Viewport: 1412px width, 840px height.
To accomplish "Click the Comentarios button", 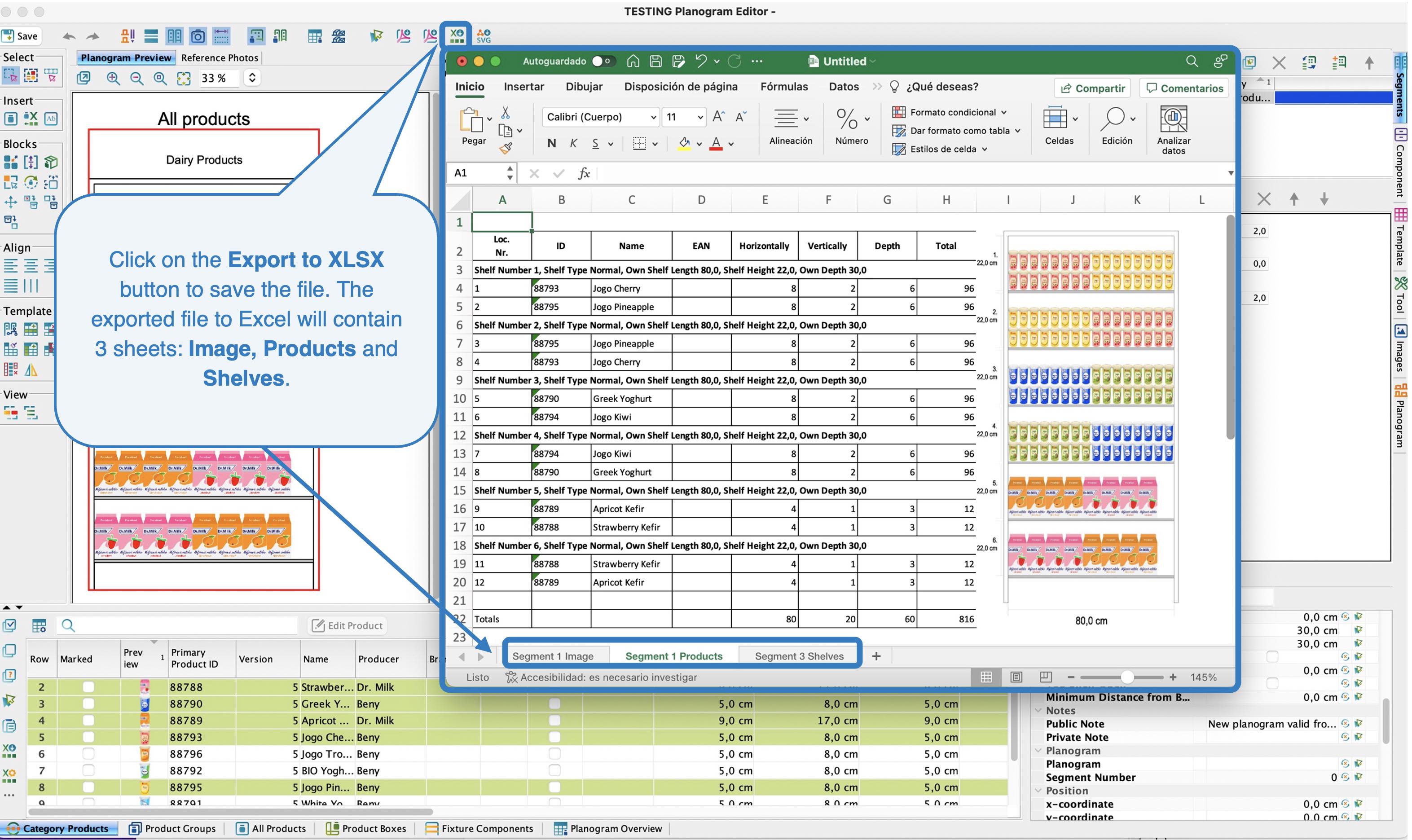I will tap(1184, 88).
